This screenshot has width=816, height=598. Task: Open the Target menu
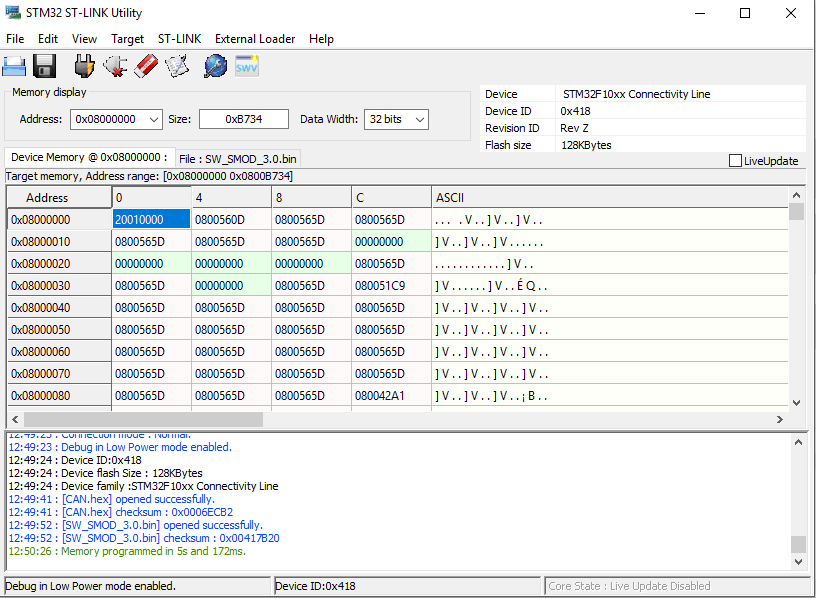128,39
